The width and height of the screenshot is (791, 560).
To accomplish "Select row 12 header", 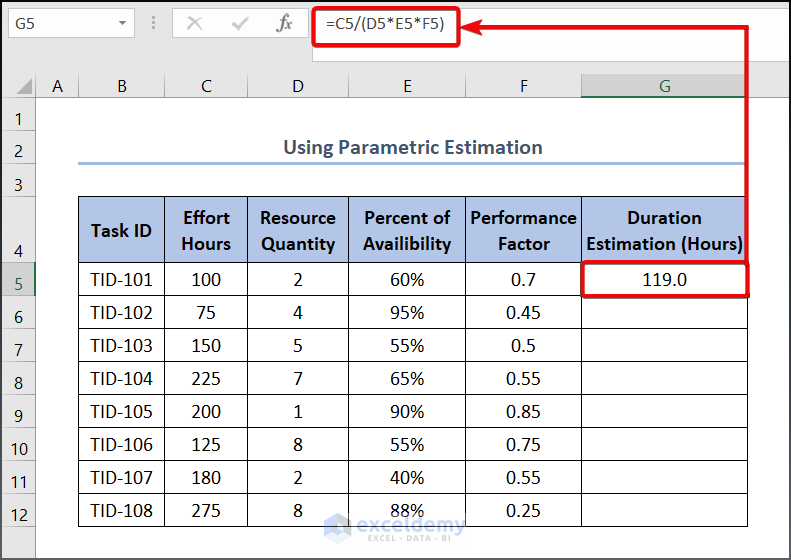I will 18,511.
